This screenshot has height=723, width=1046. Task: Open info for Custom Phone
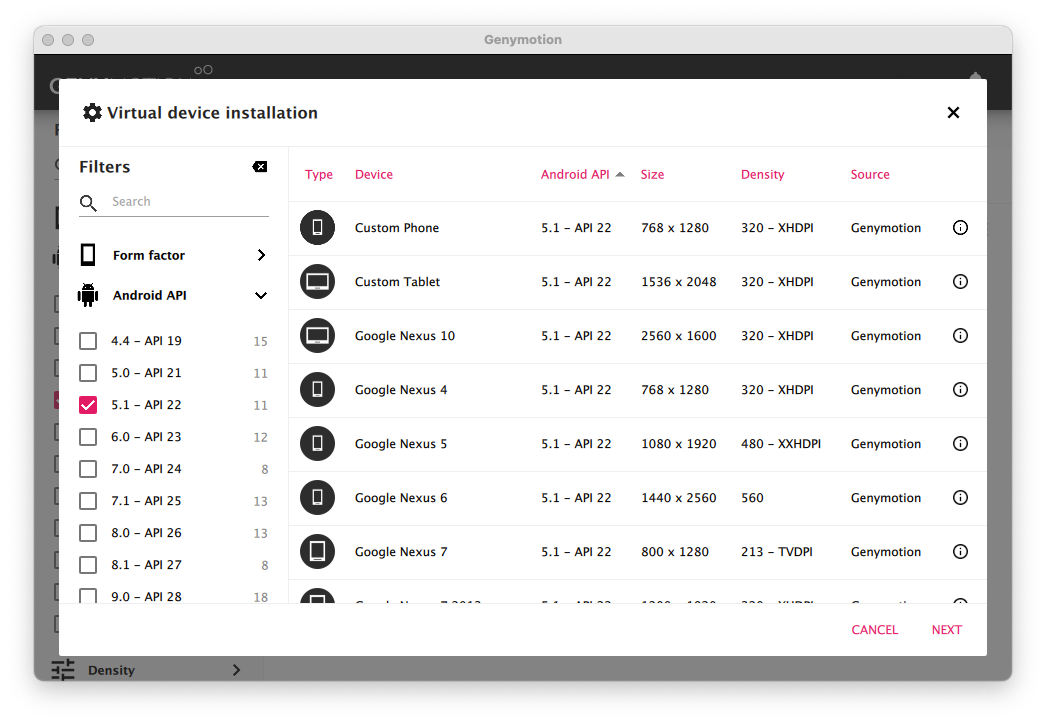point(960,227)
